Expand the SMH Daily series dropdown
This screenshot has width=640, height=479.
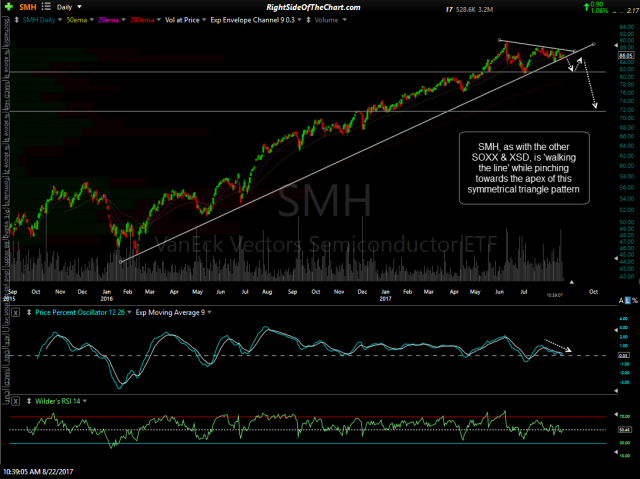coord(40,19)
